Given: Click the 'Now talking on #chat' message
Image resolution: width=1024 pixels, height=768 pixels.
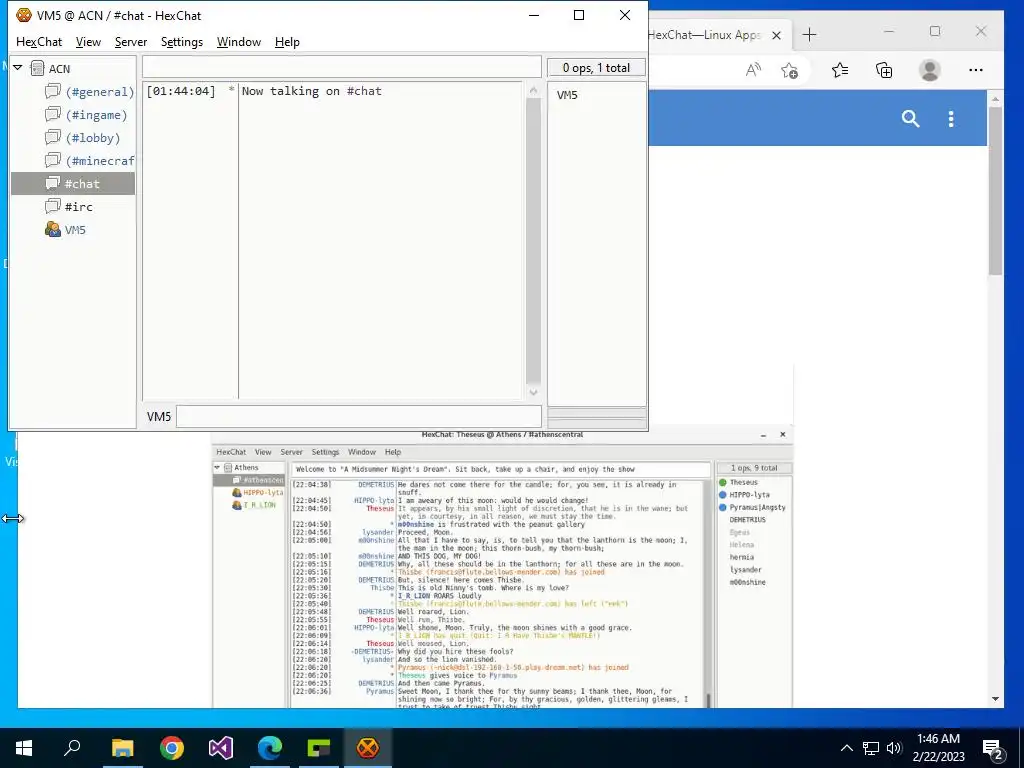Looking at the screenshot, I should [x=312, y=91].
